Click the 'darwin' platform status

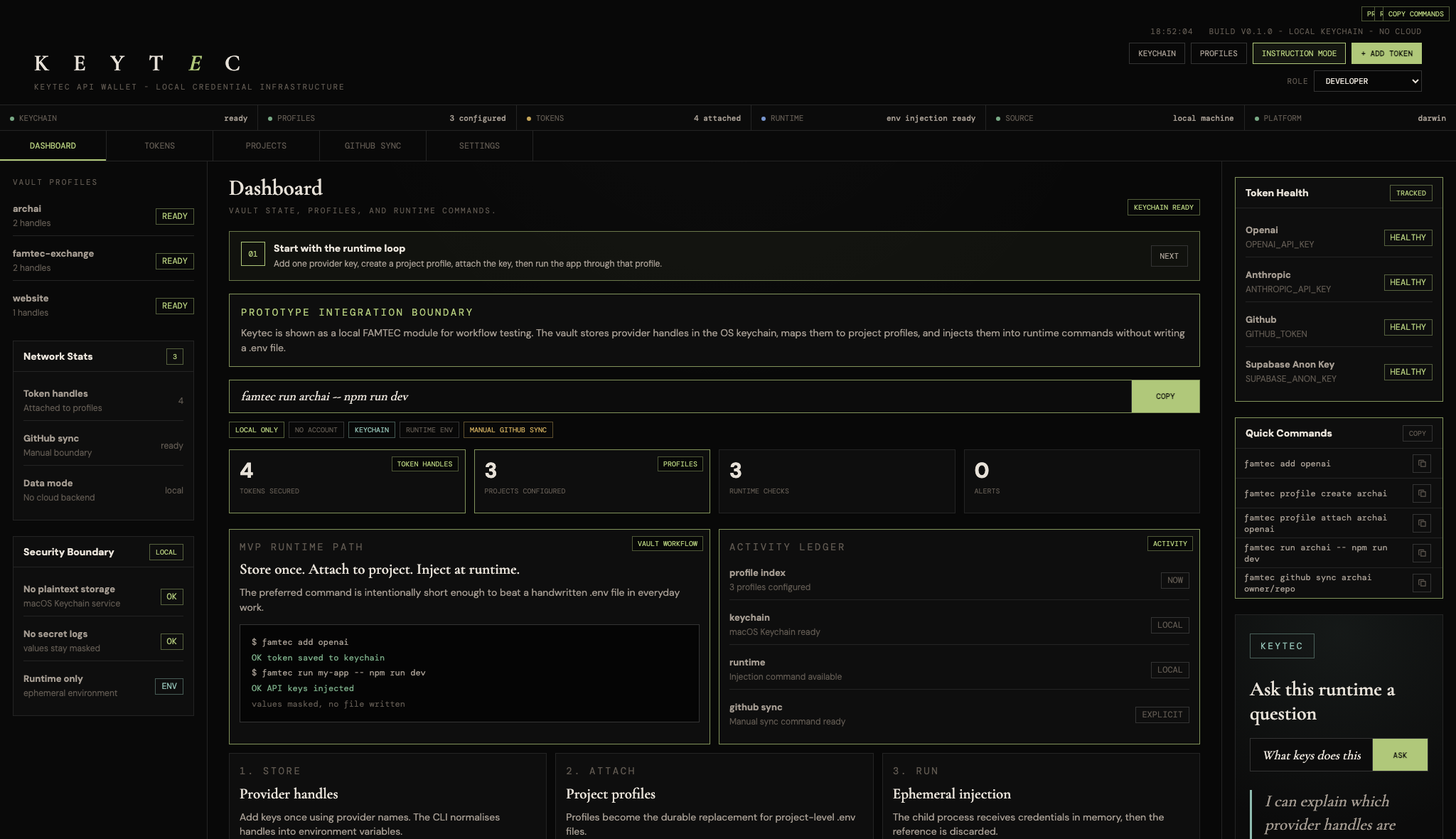coord(1431,118)
